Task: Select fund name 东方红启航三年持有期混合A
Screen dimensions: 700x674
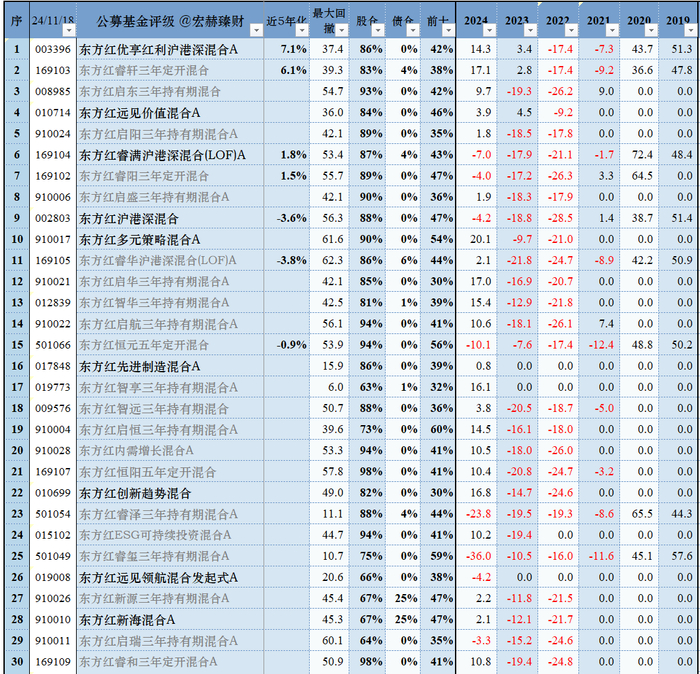Action: pyautogui.click(x=158, y=324)
